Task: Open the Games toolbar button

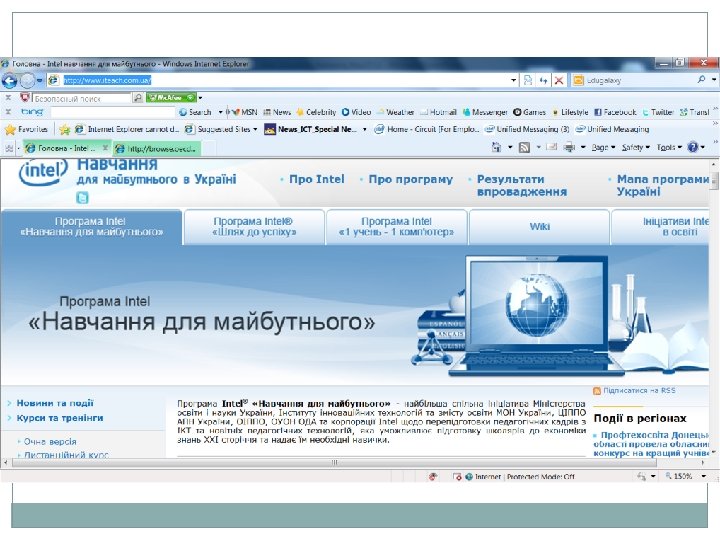Action: tap(529, 112)
